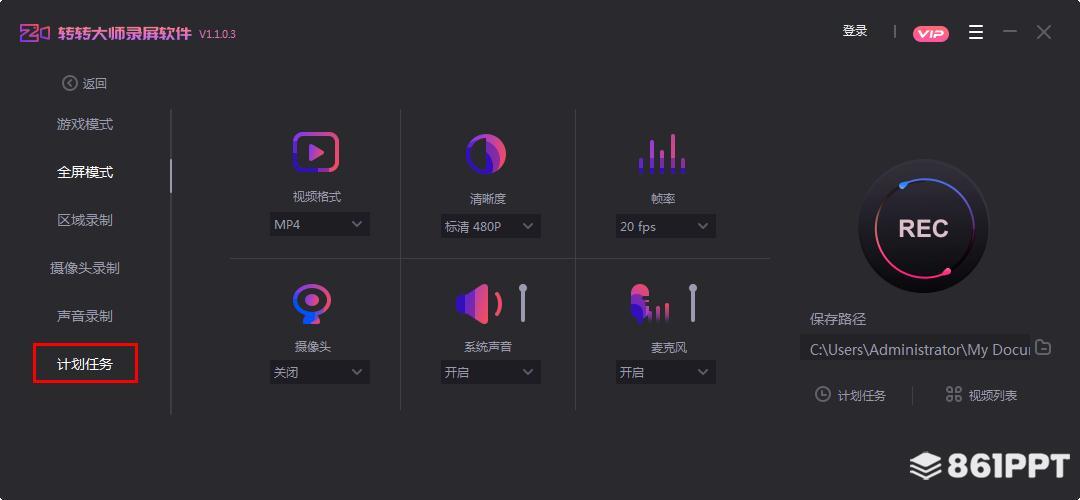1080x500 pixels.
Task: Click the video format play icon
Action: coord(316,153)
